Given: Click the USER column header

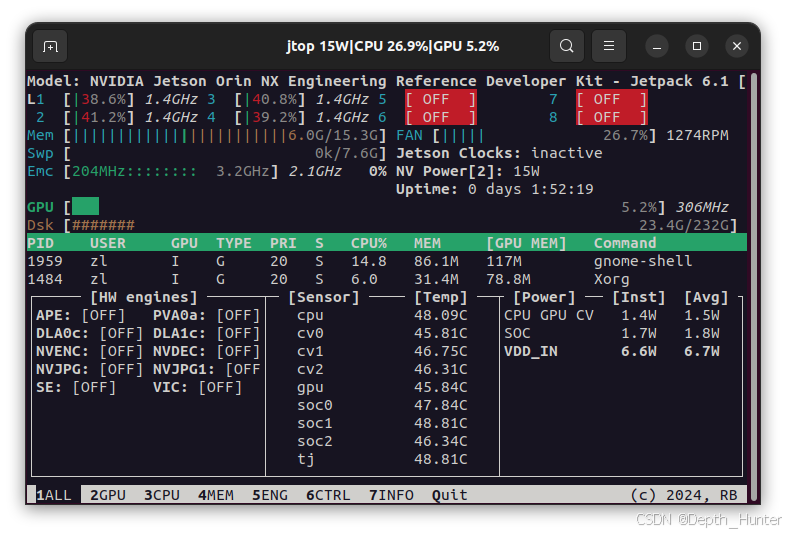Looking at the screenshot, I should point(108,243).
